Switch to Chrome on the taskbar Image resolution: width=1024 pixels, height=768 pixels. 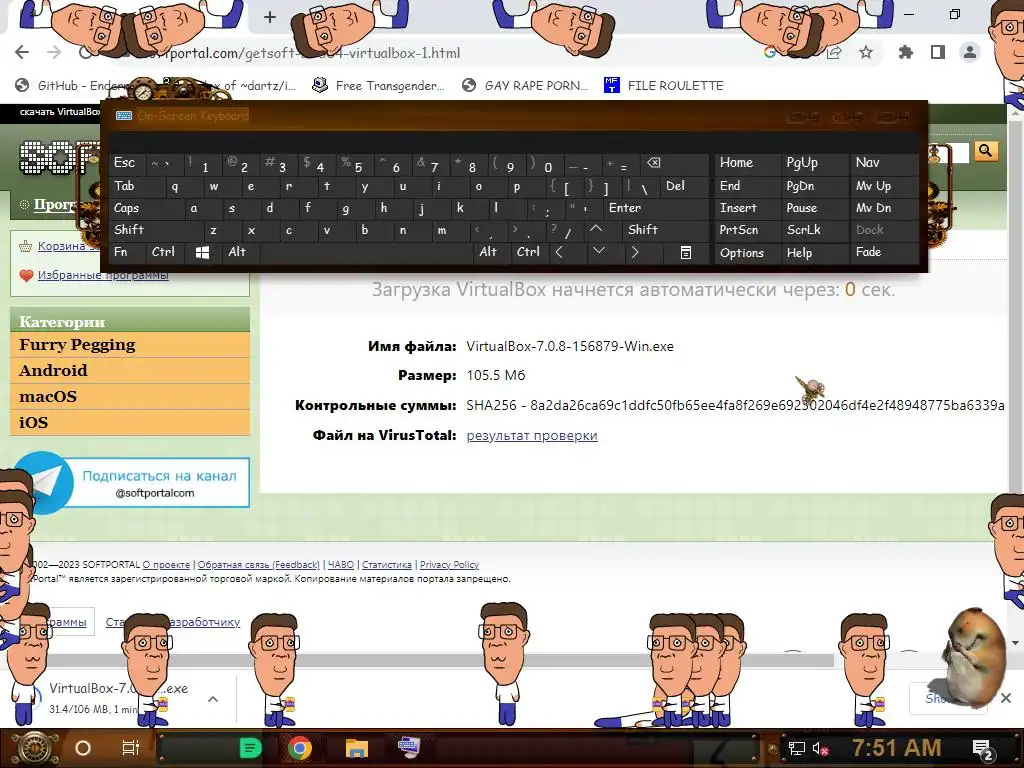pos(300,748)
